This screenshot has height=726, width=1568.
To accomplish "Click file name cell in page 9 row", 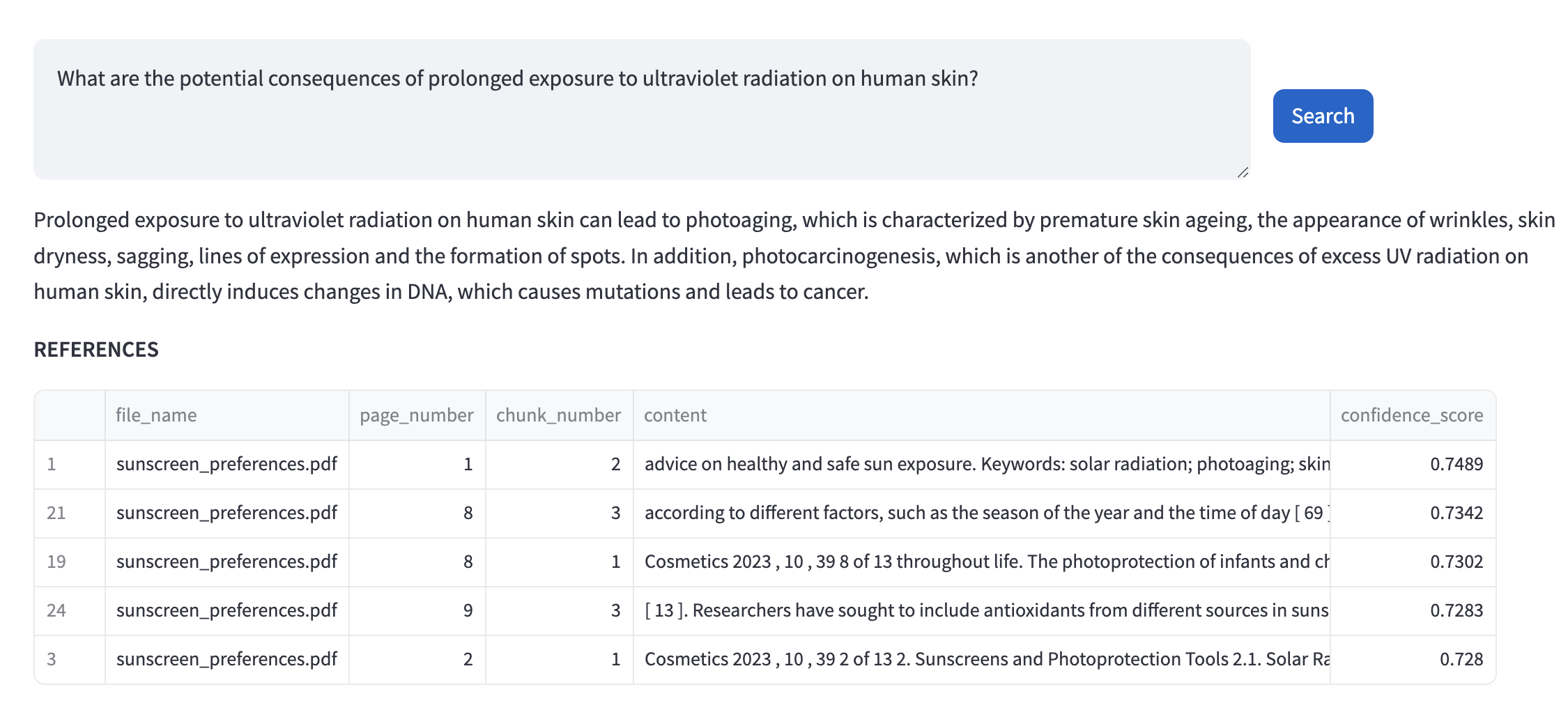I will pyautogui.click(x=226, y=611).
